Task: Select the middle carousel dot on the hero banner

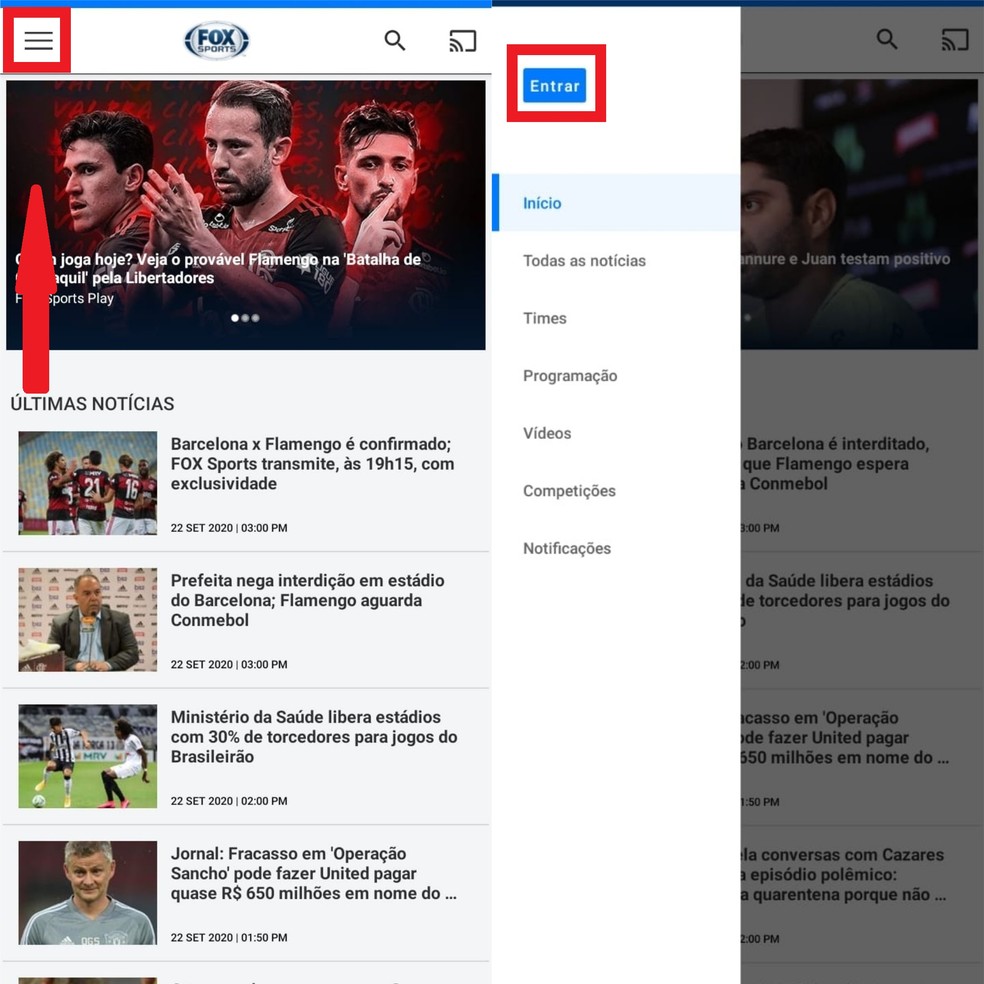Action: (x=245, y=318)
